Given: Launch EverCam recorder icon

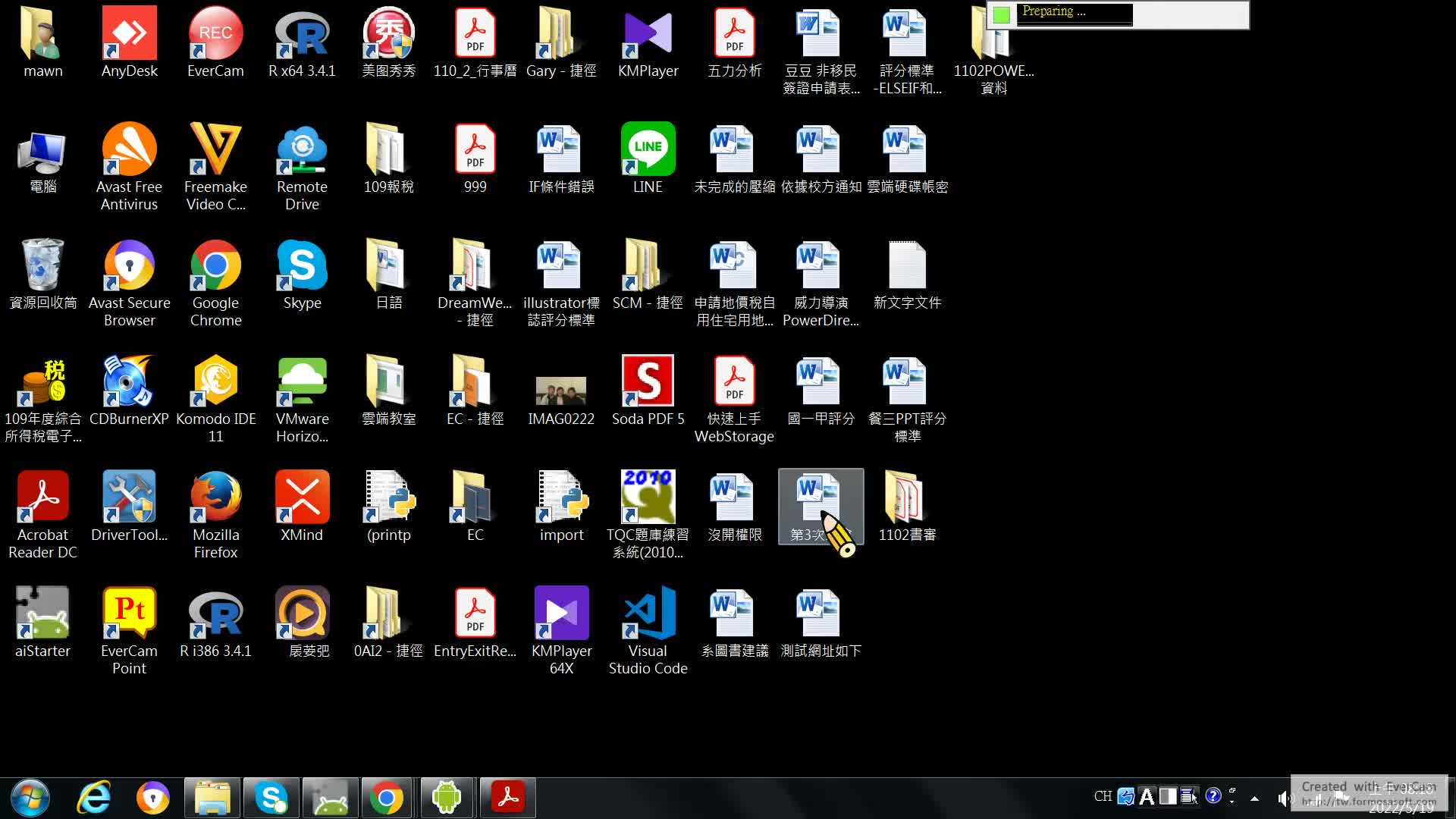Looking at the screenshot, I should (215, 42).
